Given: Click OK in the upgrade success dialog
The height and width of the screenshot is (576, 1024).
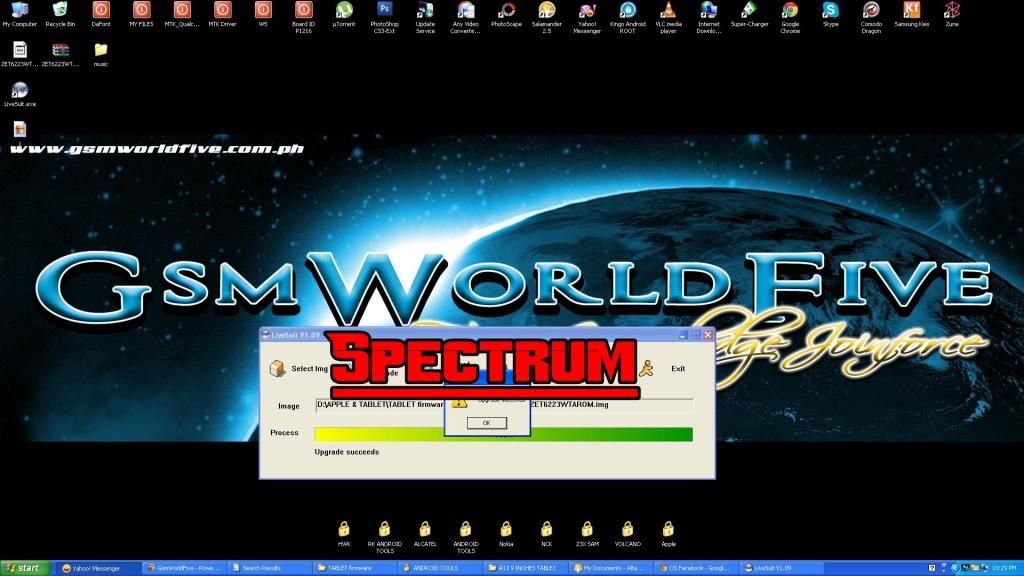Looking at the screenshot, I should click(487, 423).
